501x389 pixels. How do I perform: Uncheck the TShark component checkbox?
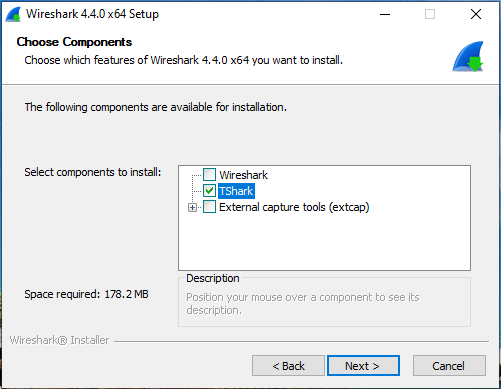pyautogui.click(x=209, y=191)
